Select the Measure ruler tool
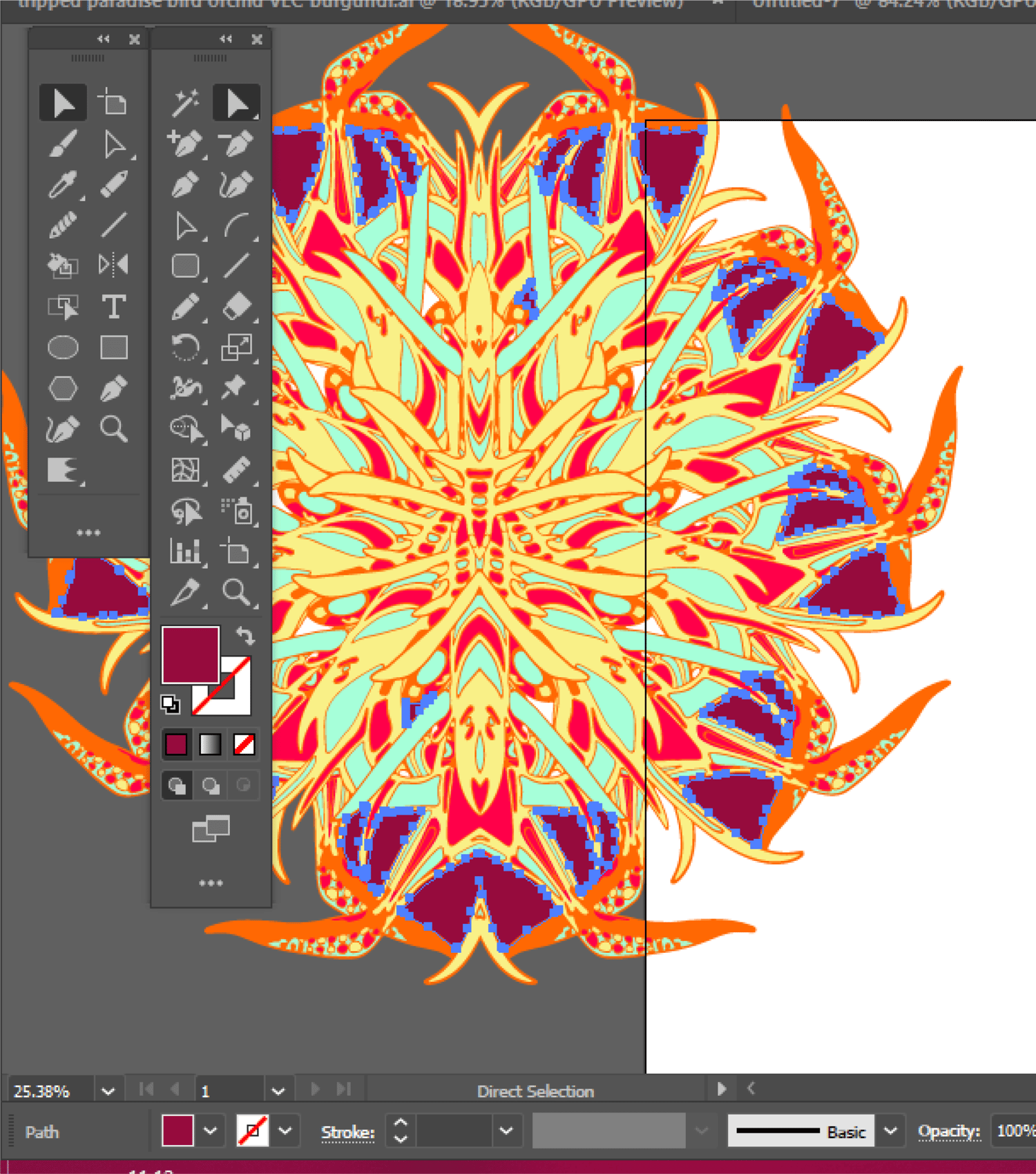This screenshot has height=1174, width=1036. click(x=236, y=470)
